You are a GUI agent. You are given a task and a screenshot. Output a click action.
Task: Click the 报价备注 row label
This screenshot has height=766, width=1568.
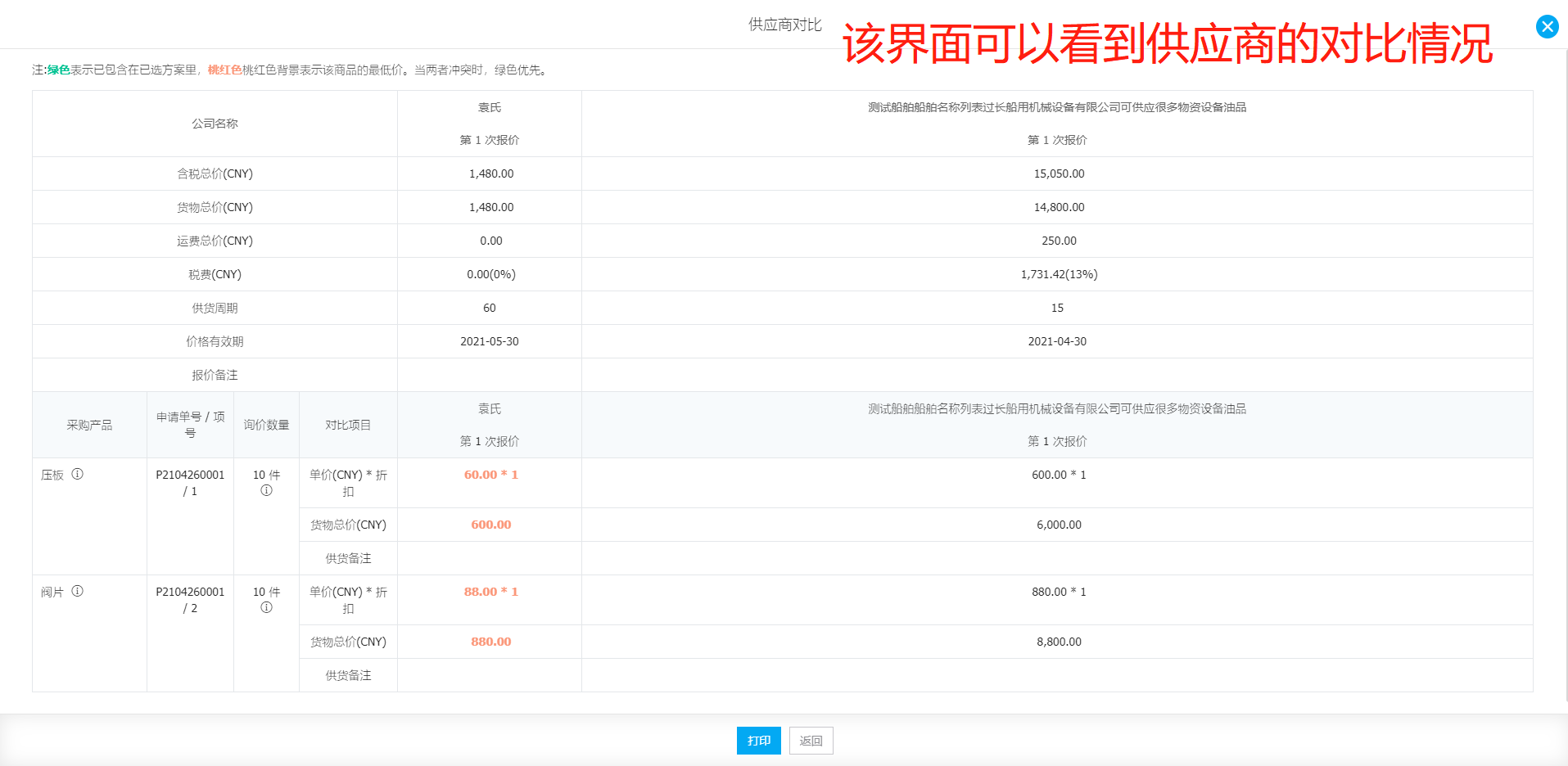215,375
